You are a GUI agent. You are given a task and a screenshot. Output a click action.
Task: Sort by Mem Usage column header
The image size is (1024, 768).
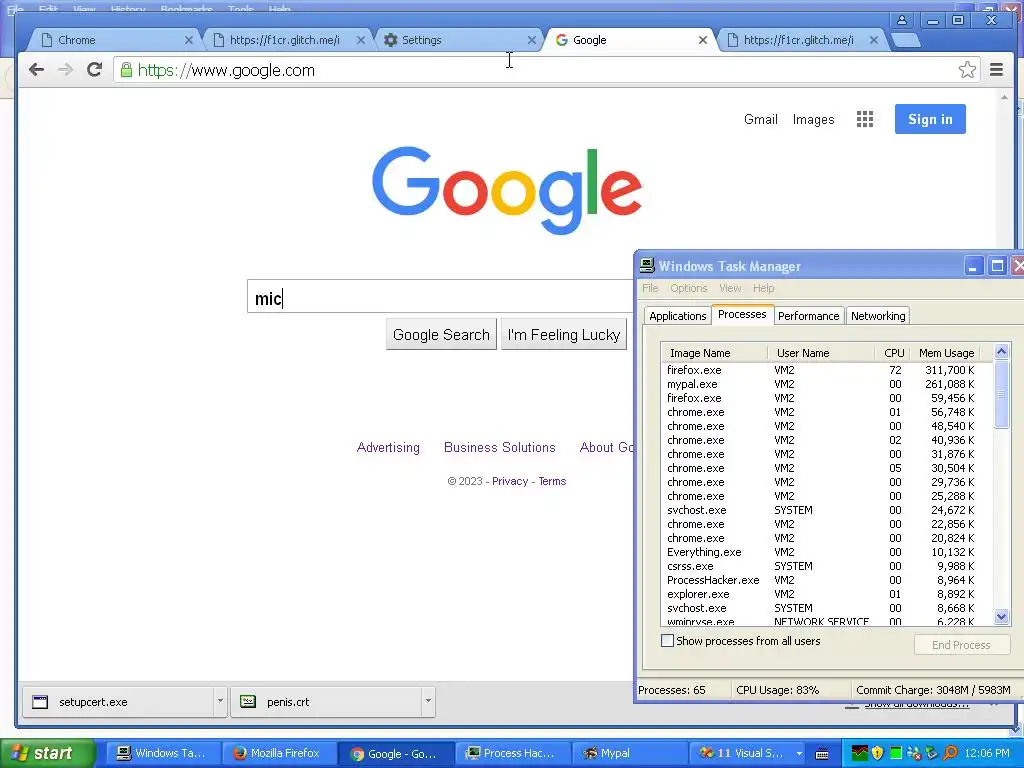click(946, 353)
